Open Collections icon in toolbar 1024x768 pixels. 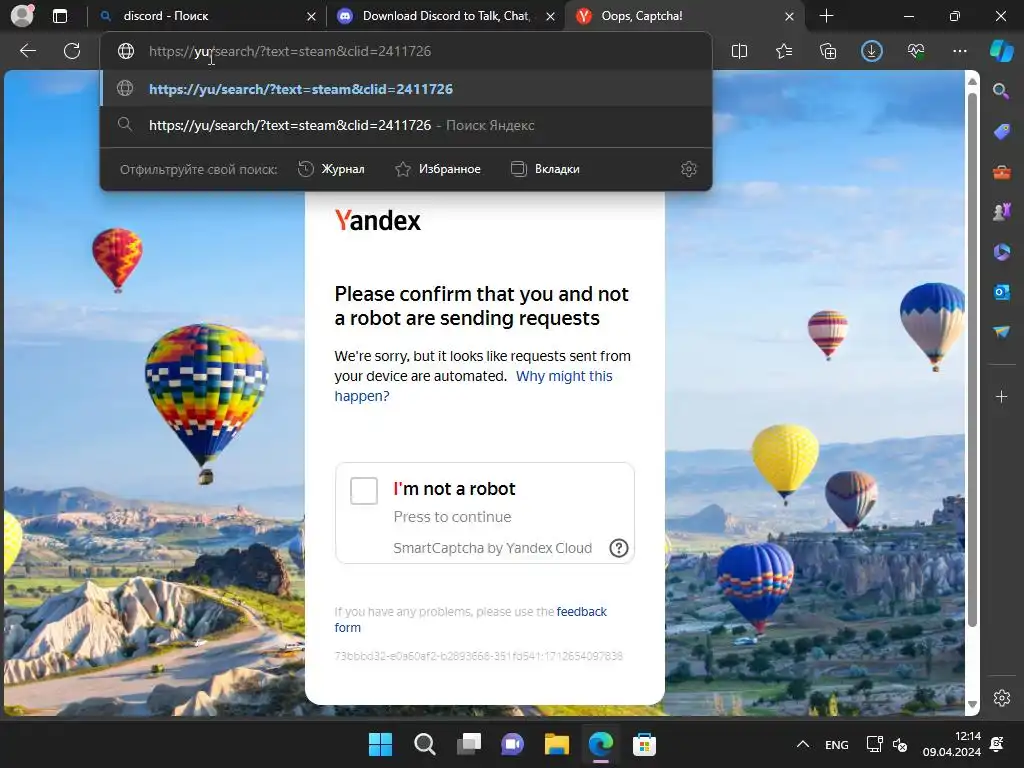[828, 51]
